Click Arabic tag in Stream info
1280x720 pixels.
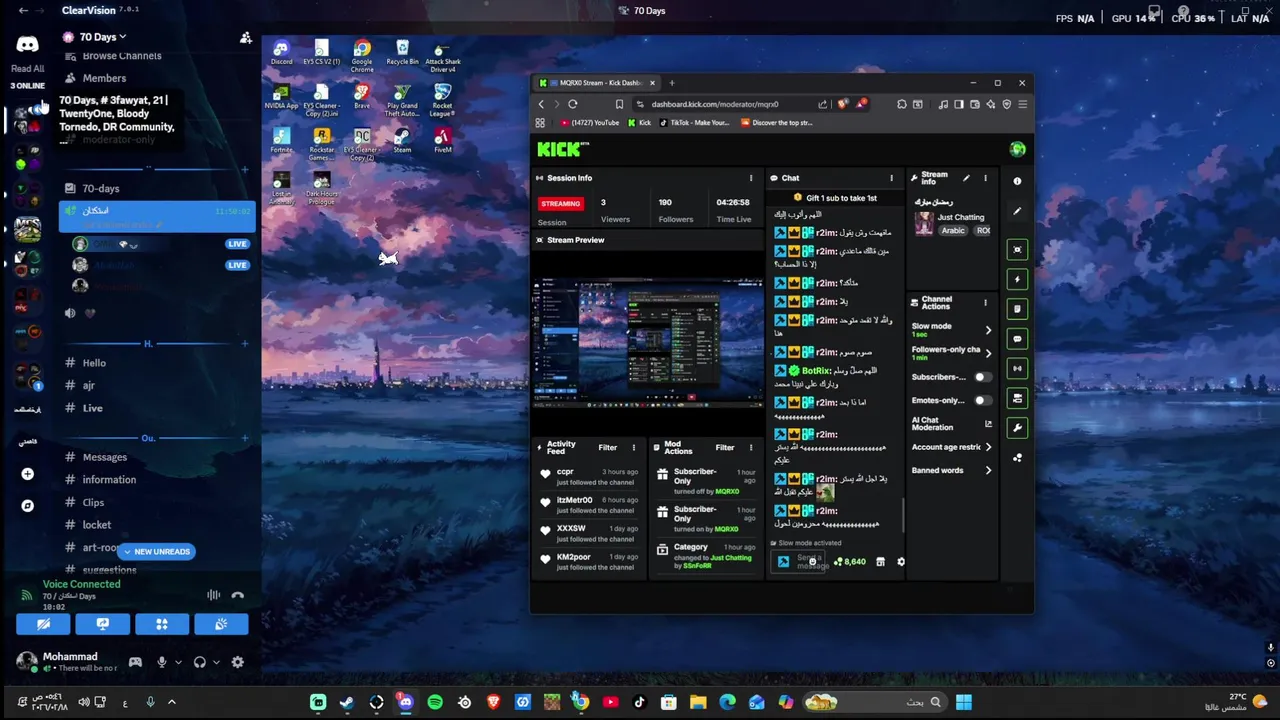coord(953,231)
